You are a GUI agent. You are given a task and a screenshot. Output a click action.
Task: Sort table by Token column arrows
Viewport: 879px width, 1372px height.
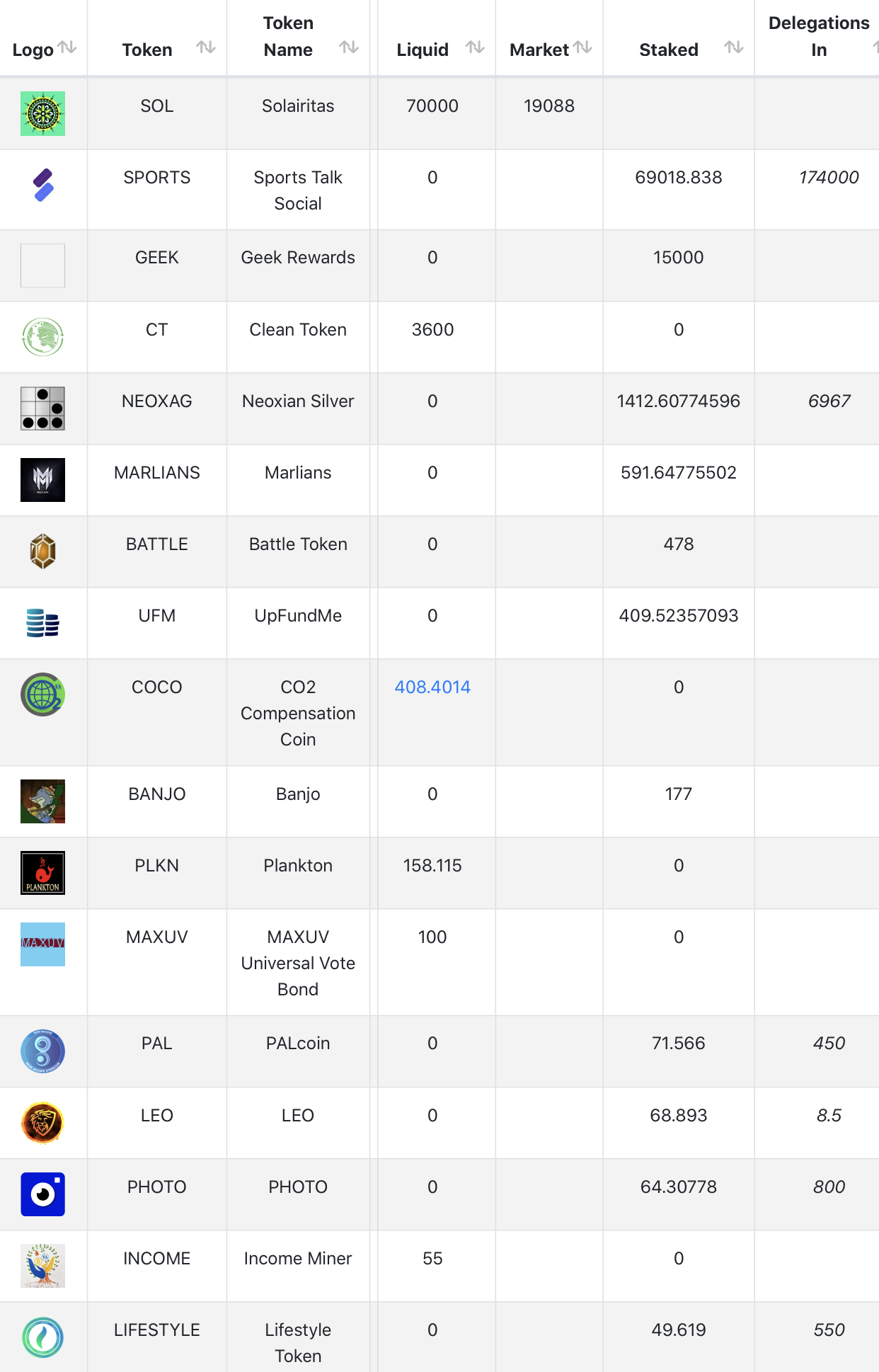(206, 47)
